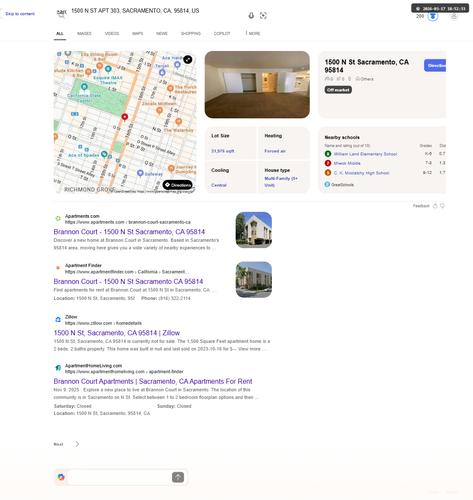This screenshot has height=500, width=473.
Task: Click the Directions button on map
Action: pyautogui.click(x=178, y=185)
